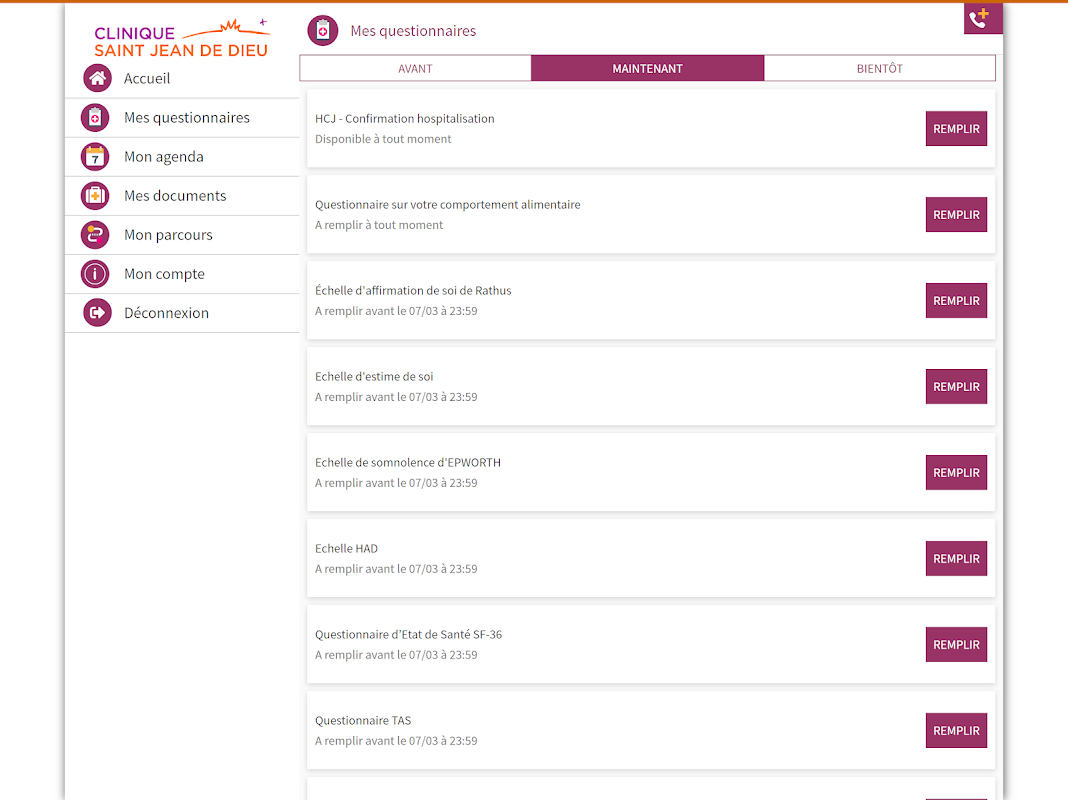Open the BIENTÔT tab
The image size is (1068, 800).
[879, 68]
